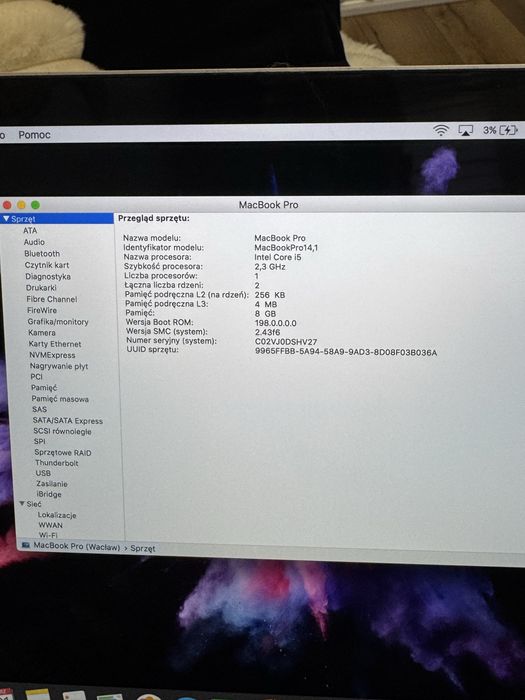Select Audio in the sidebar

click(34, 242)
